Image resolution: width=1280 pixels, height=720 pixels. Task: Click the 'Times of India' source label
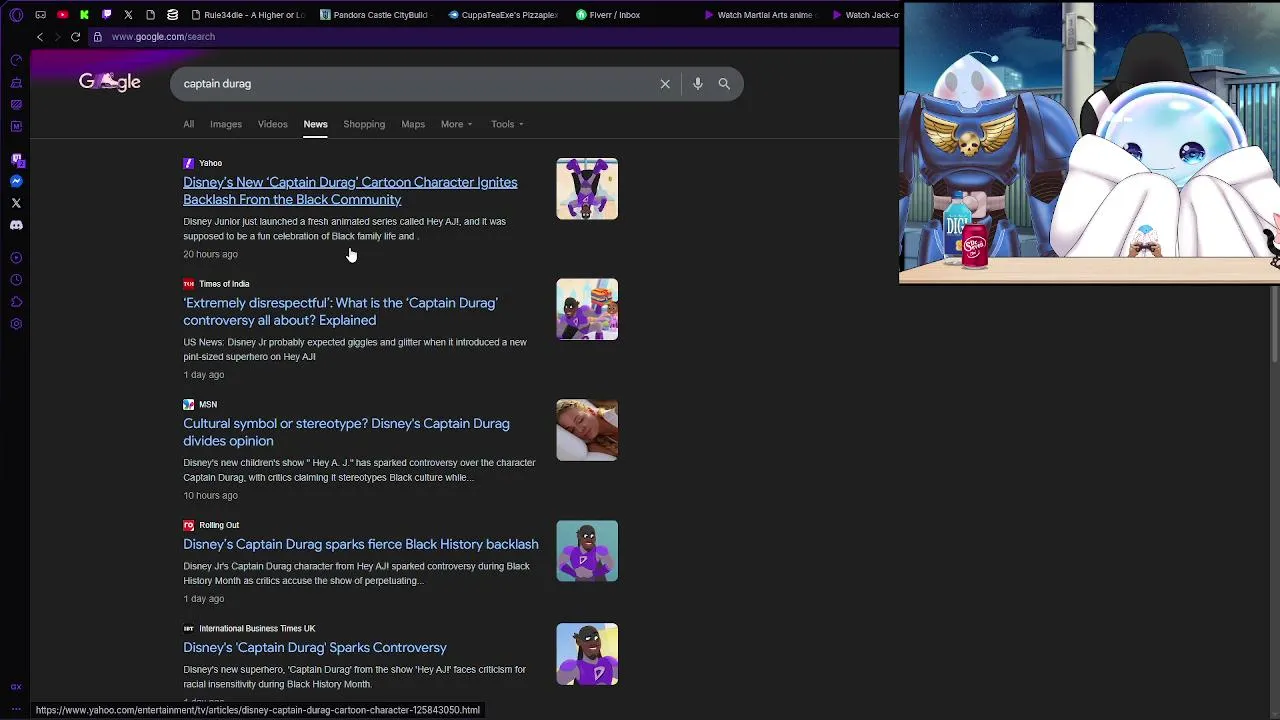coord(224,284)
